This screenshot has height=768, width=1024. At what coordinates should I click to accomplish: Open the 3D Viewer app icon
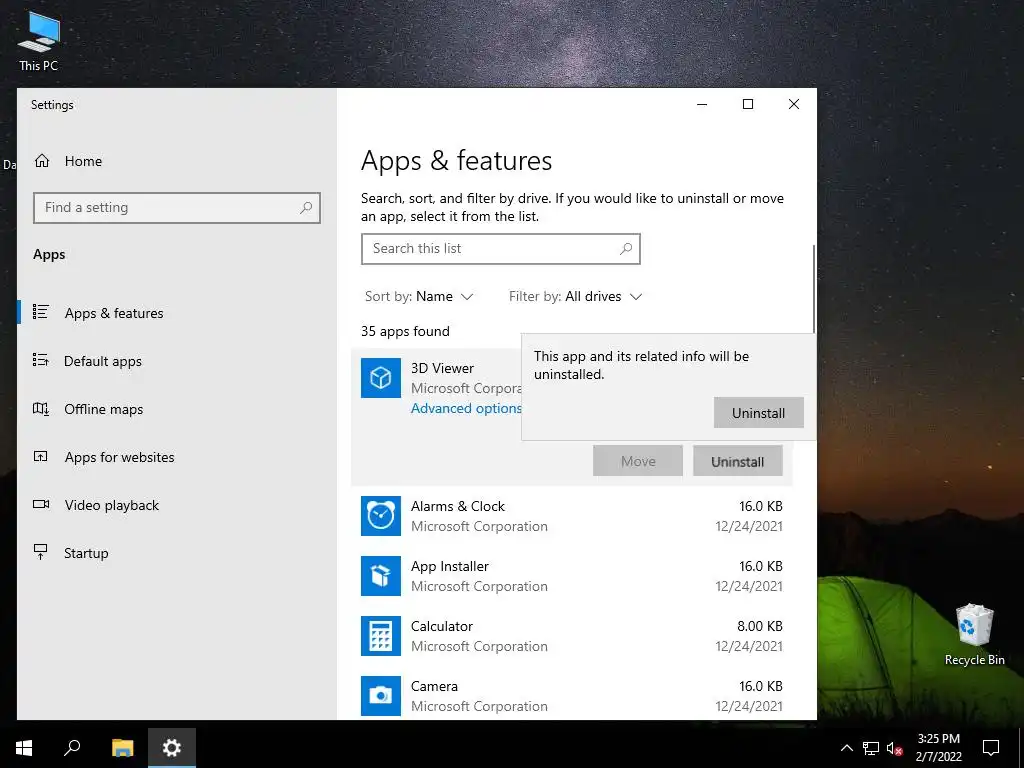point(381,377)
